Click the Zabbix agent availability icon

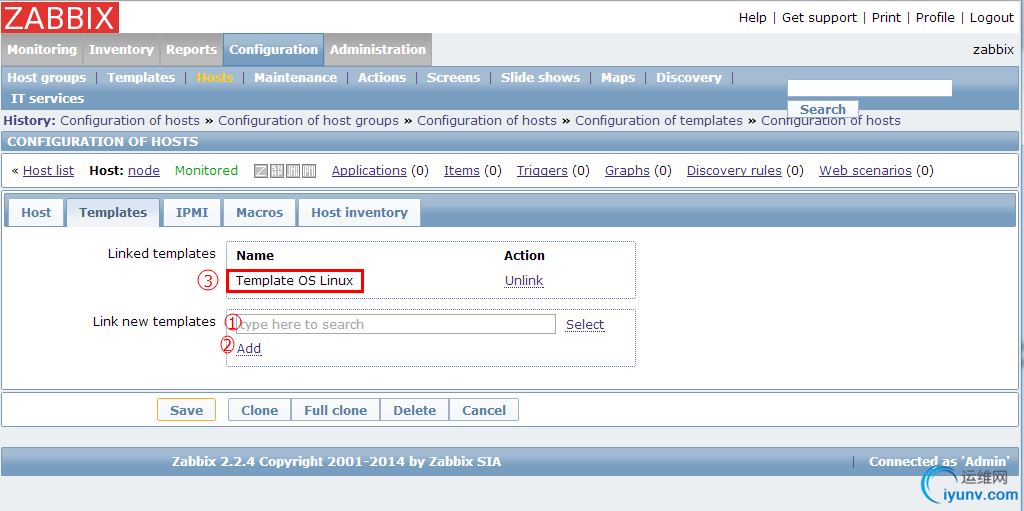click(x=261, y=171)
